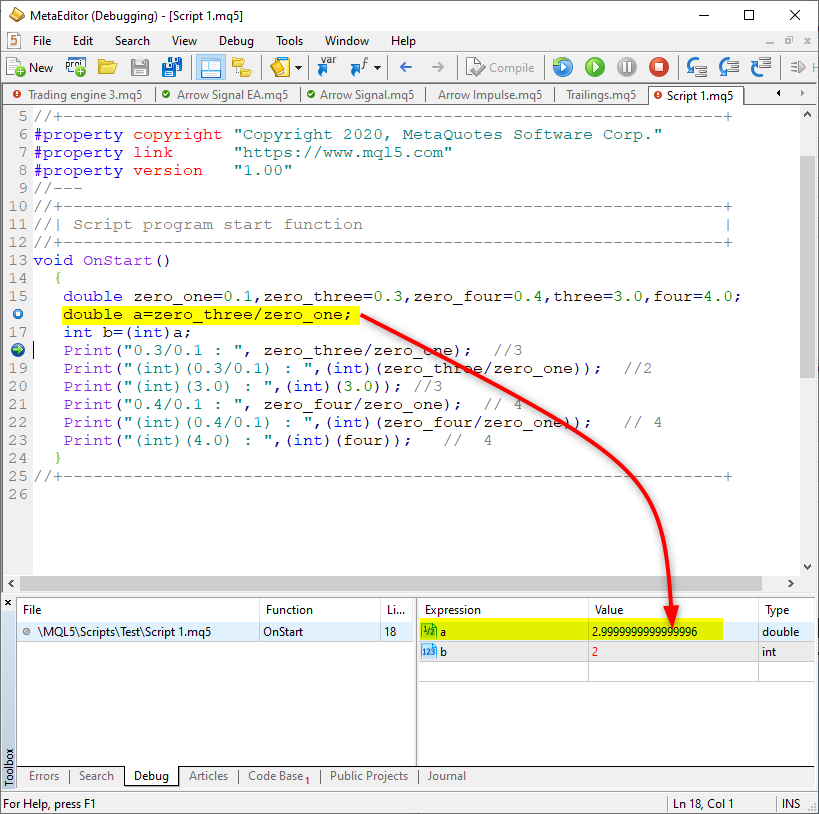819x814 pixels.
Task: Click the Step Into debug icon
Action: 697,67
